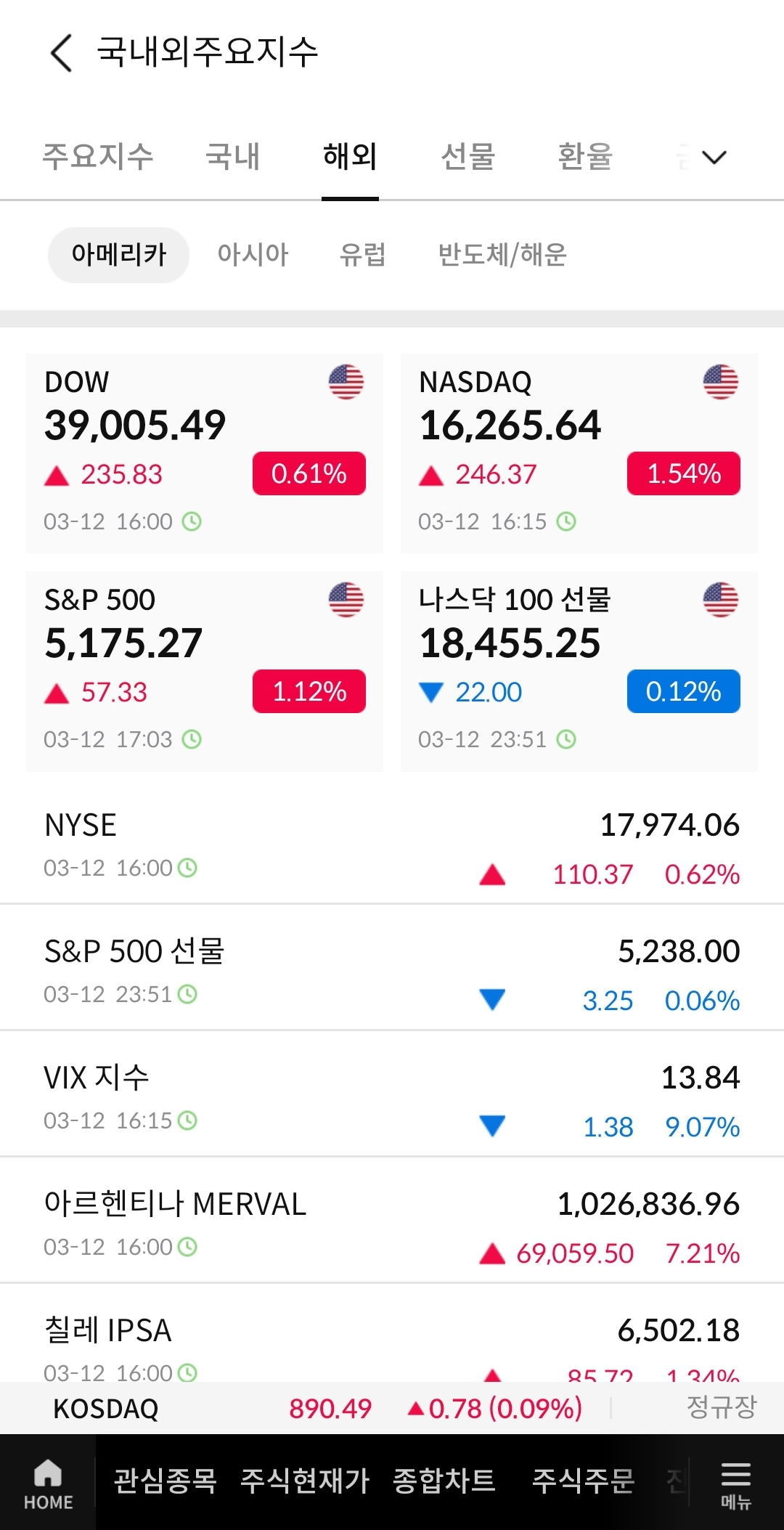
Task: Tap the blue down triangle on the VIX 지수 row
Action: point(492,1126)
